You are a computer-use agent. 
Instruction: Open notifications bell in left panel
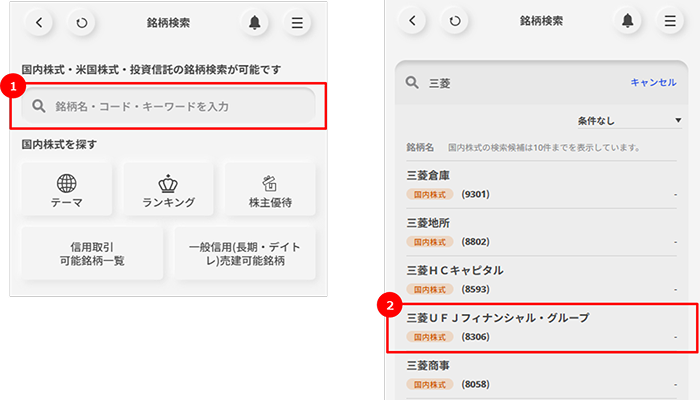tap(257, 22)
